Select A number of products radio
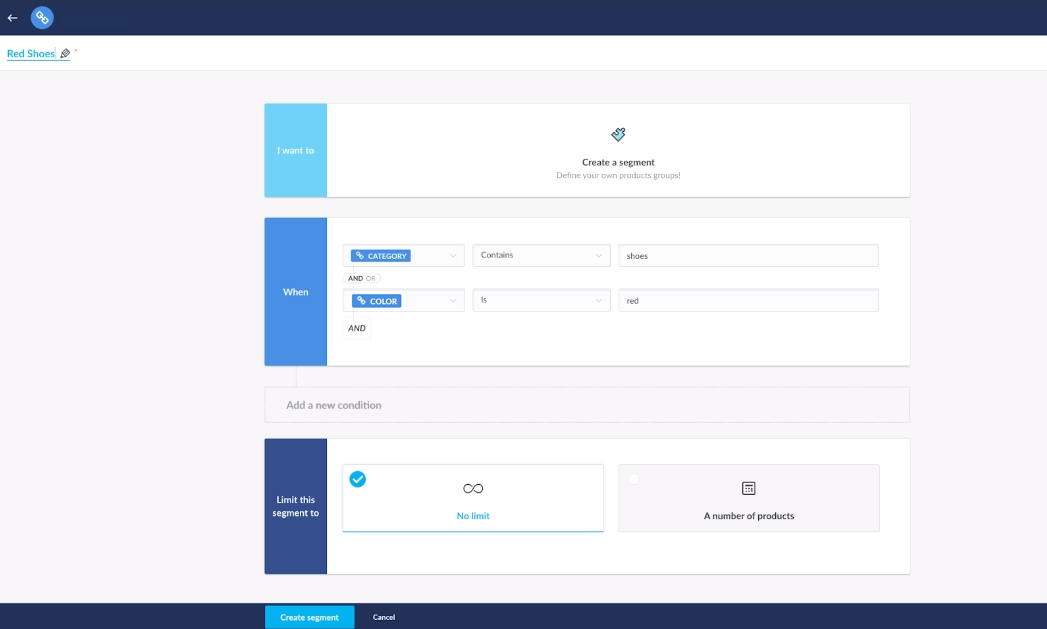 [634, 479]
